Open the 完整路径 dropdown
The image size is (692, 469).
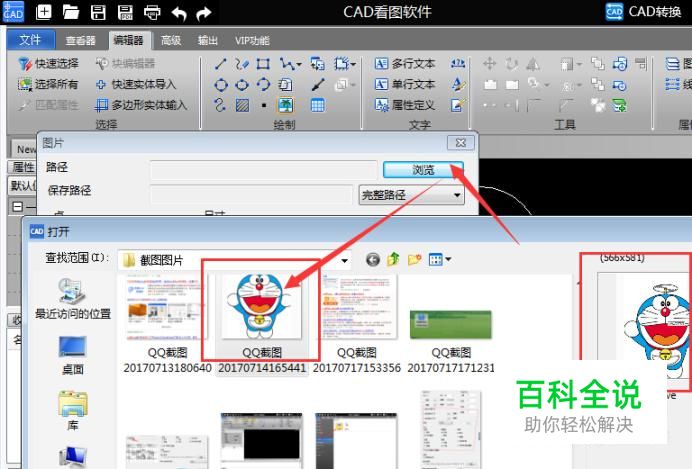click(411, 195)
